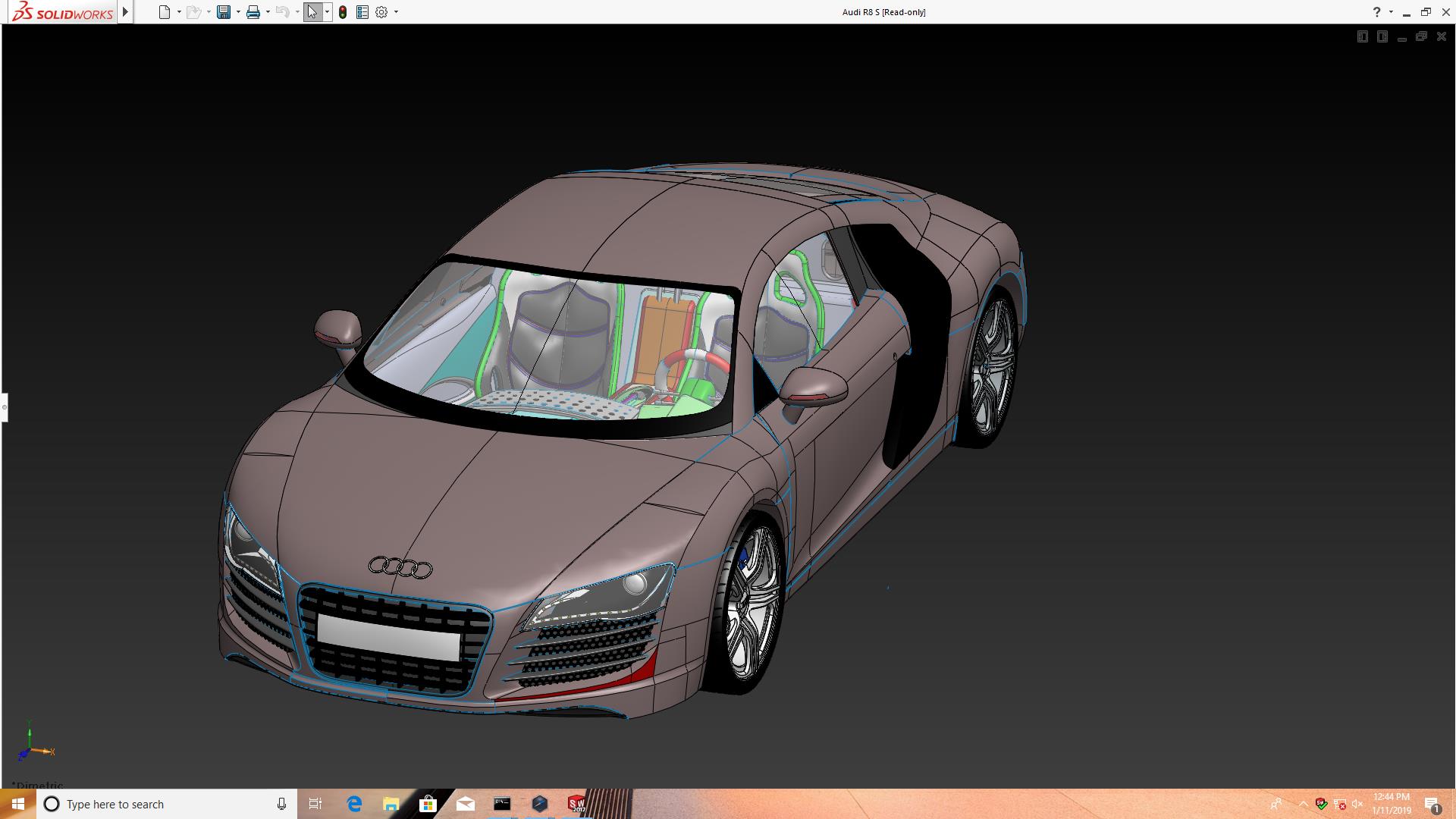Click the SolidWorks logo button

click(x=62, y=12)
